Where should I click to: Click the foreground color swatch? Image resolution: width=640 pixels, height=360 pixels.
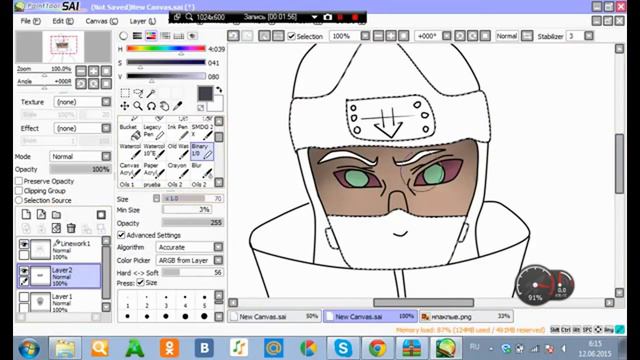coord(205,93)
